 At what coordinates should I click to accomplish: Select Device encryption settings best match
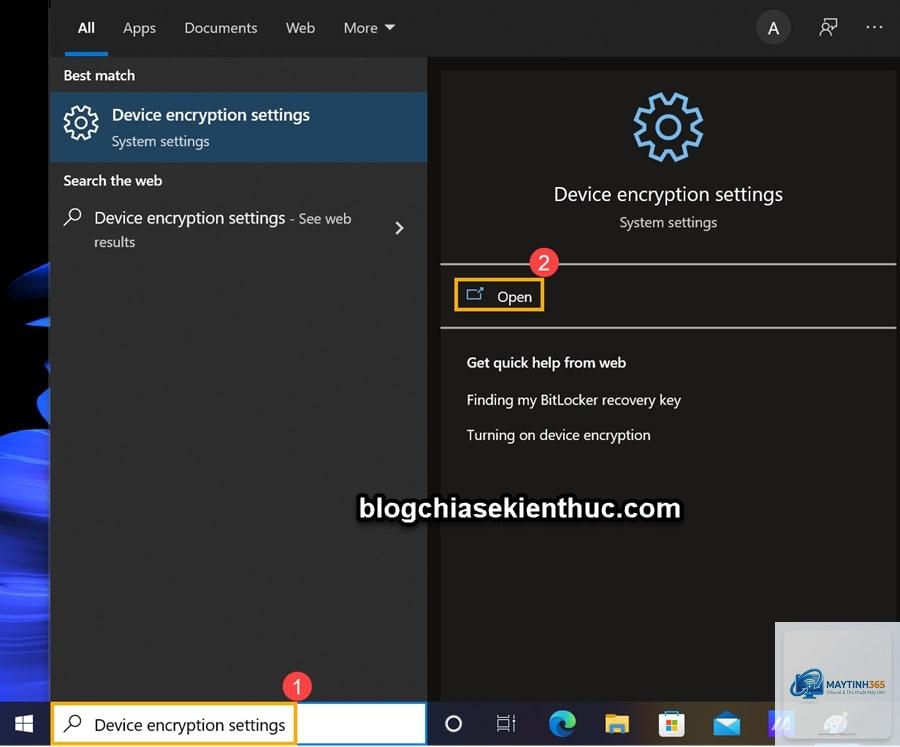[239, 127]
